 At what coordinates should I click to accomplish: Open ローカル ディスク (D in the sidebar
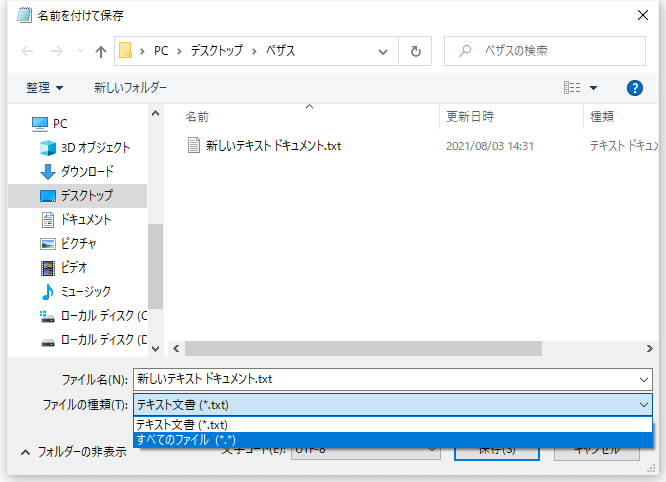pyautogui.click(x=93, y=340)
